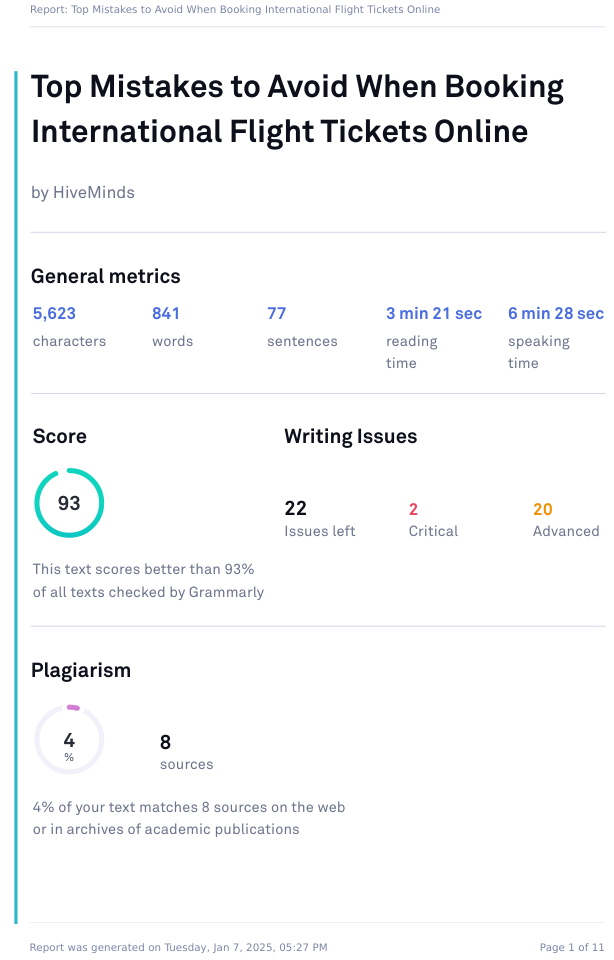Click the 'Critical' label
614x960 pixels.
tap(433, 531)
